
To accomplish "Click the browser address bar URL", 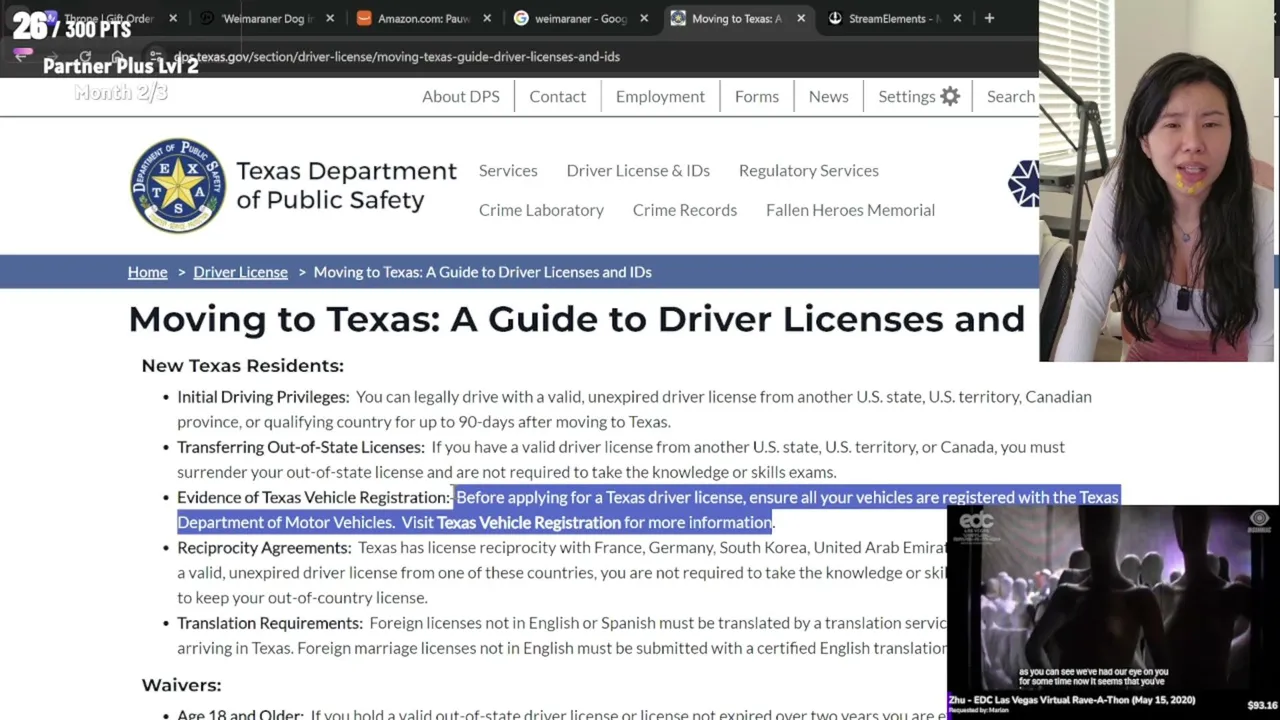I will 397,57.
